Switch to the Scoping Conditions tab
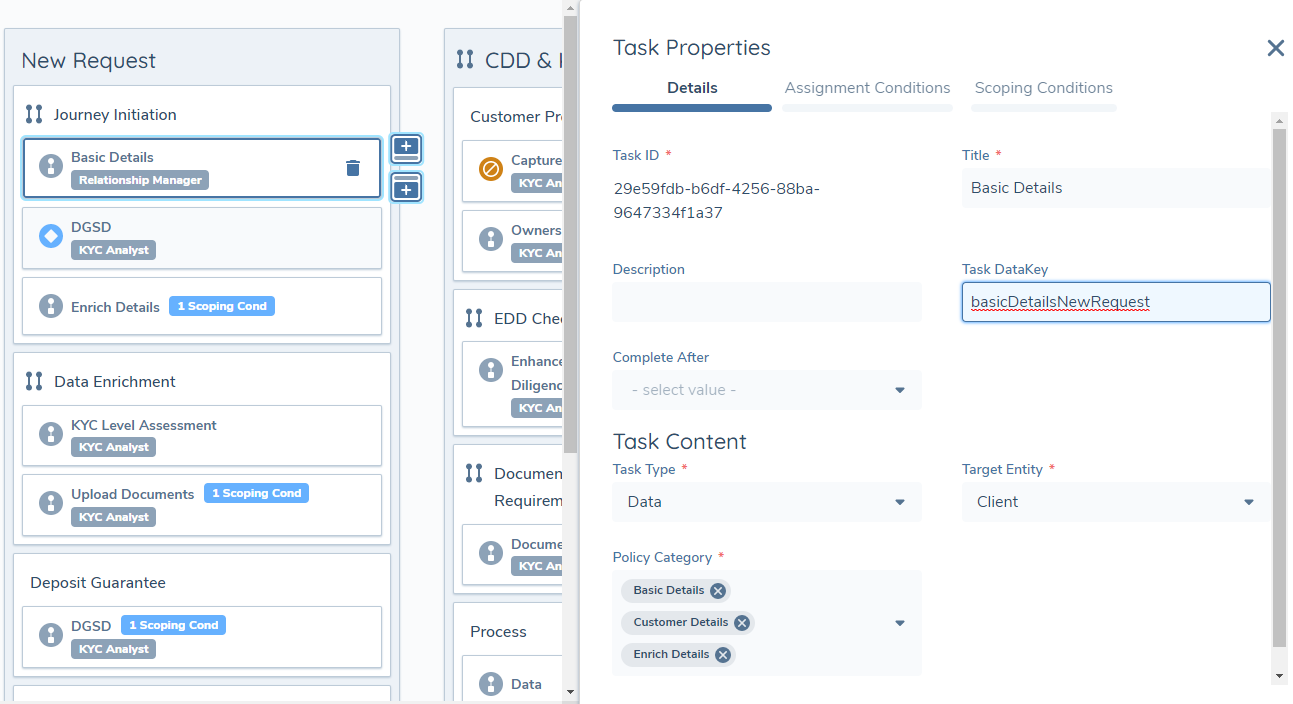1293x704 pixels. pyautogui.click(x=1043, y=88)
